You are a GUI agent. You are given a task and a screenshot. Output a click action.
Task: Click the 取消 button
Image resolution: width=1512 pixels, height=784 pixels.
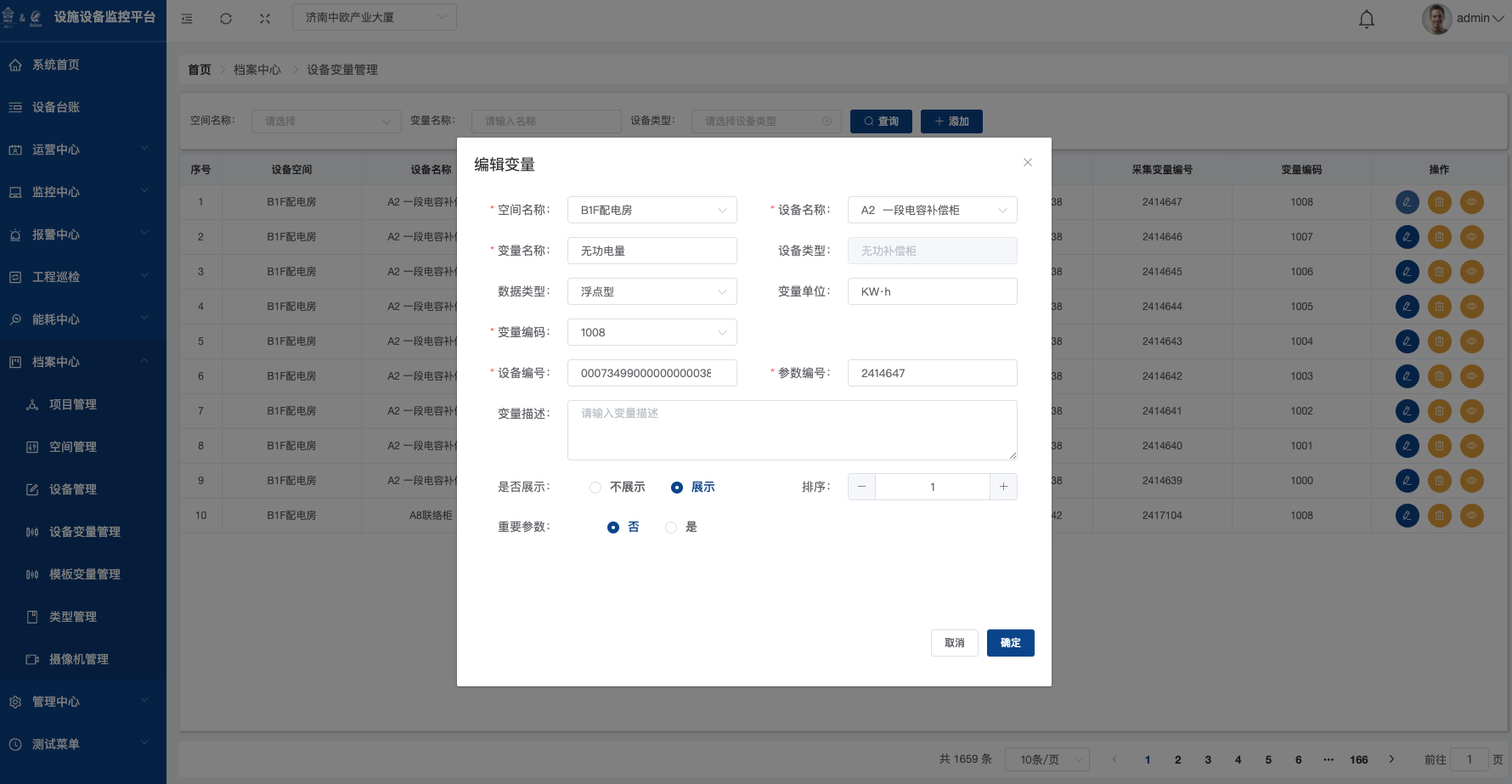[954, 643]
